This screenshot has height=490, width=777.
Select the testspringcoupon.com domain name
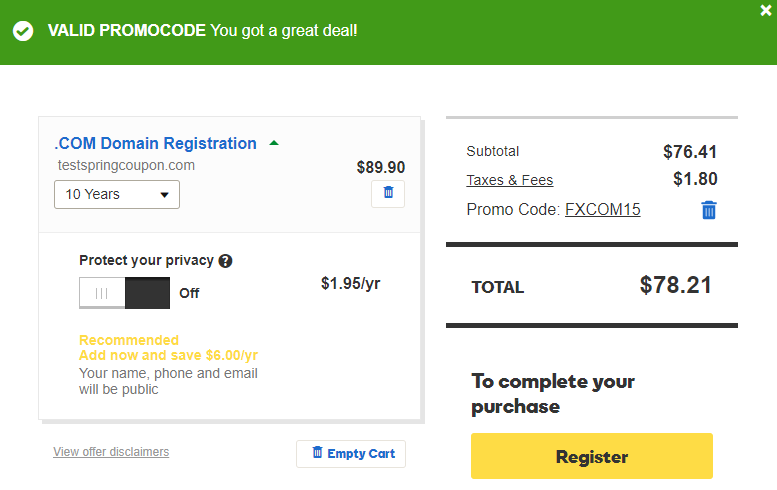tap(126, 165)
